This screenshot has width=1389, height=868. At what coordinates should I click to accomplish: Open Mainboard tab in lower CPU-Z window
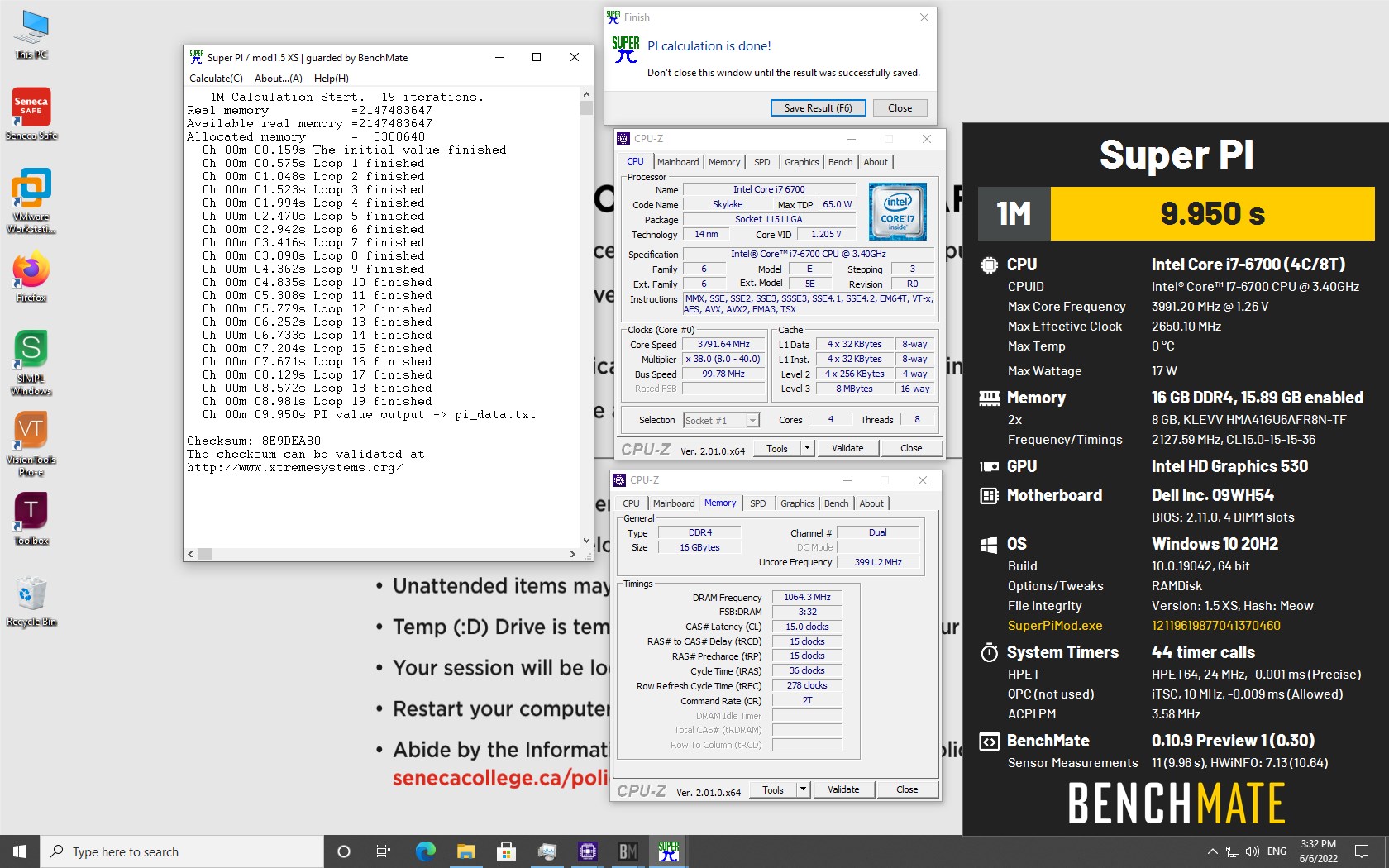(x=674, y=503)
